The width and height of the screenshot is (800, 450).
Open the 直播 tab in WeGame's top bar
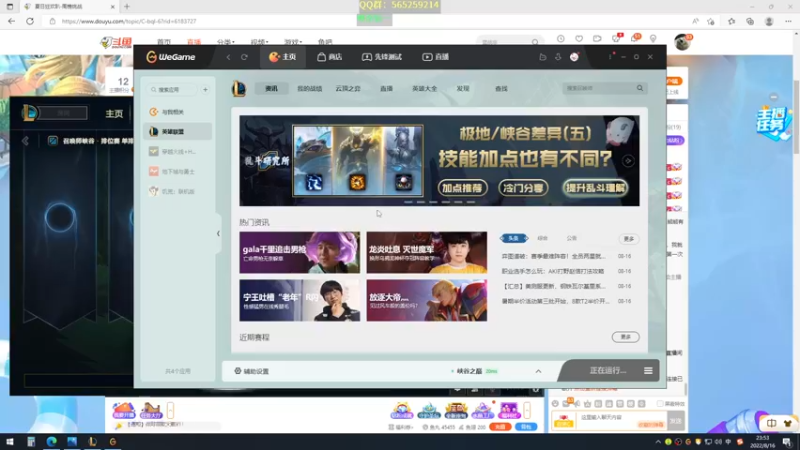[x=435, y=57]
